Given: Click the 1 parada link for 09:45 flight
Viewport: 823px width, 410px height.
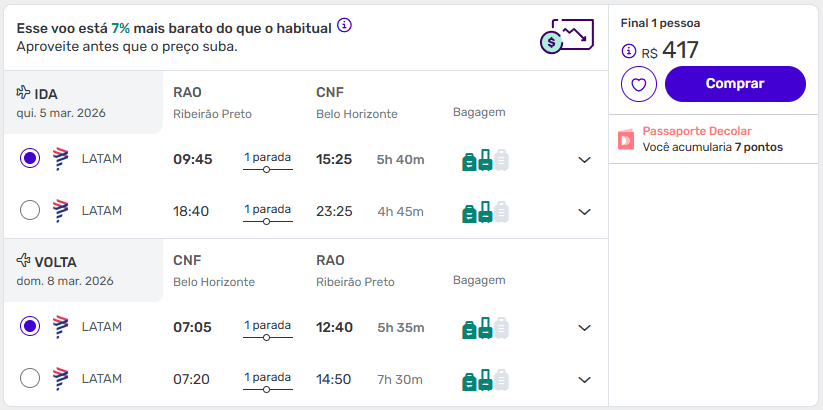Looking at the screenshot, I should (267, 161).
